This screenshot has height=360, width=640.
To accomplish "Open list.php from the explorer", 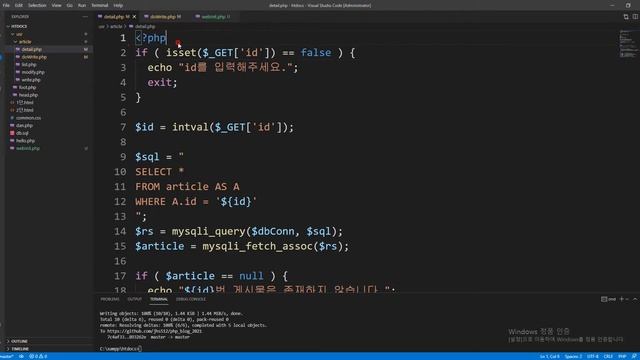I will (29, 64).
